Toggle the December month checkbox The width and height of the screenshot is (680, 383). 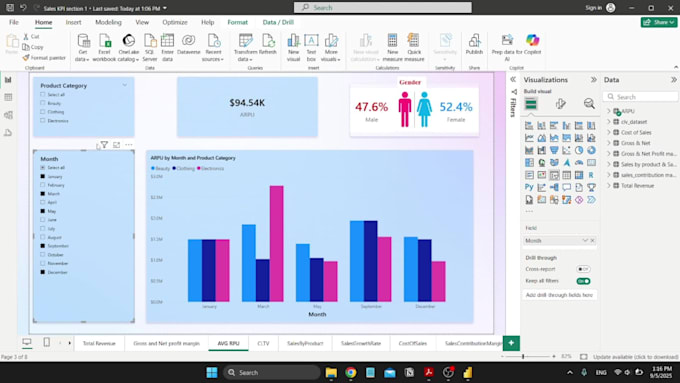(42, 272)
